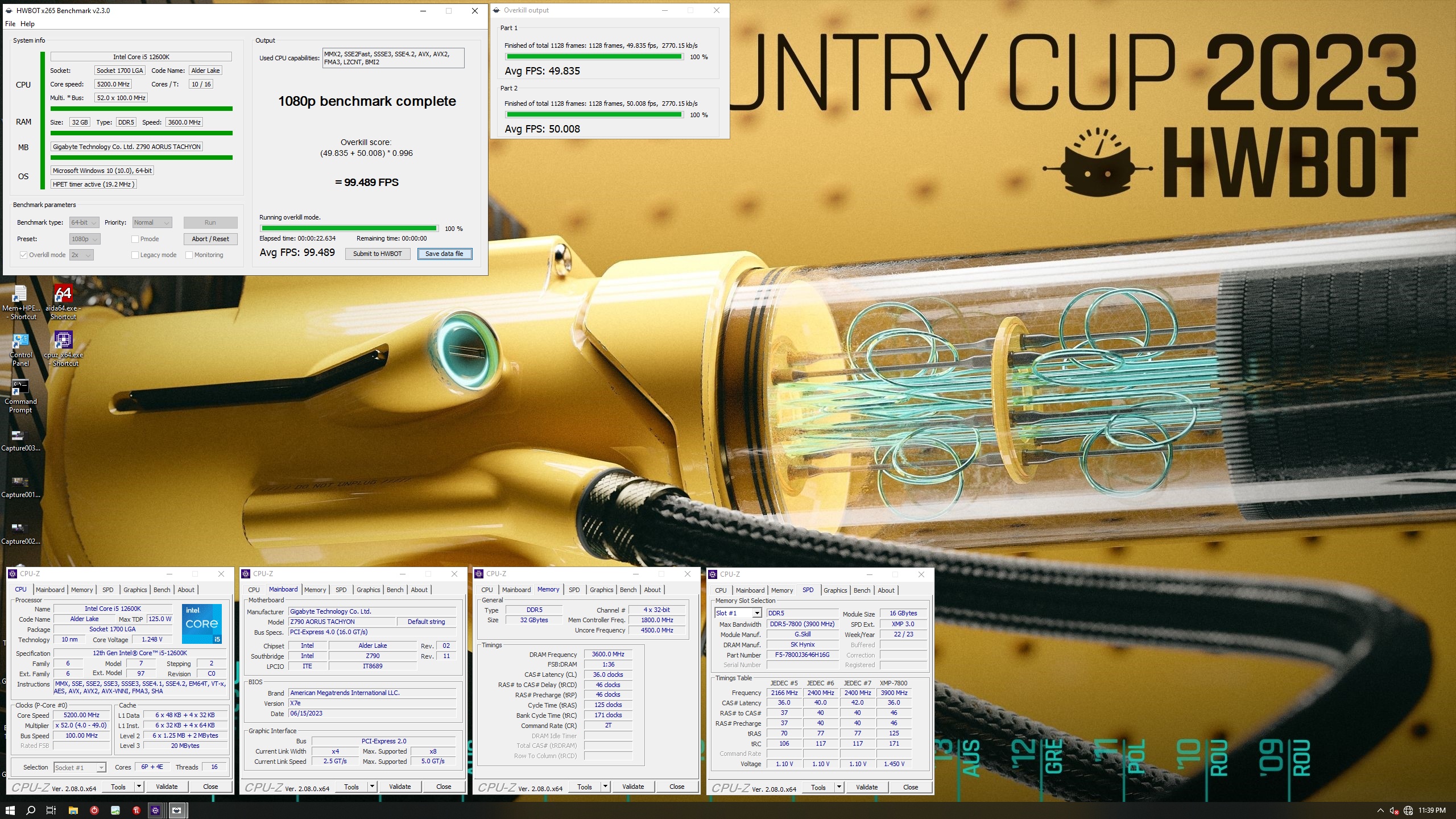Viewport: 1456px width, 819px height.
Task: Open the Overkill 2x multiplier dropdown
Action: [81, 255]
